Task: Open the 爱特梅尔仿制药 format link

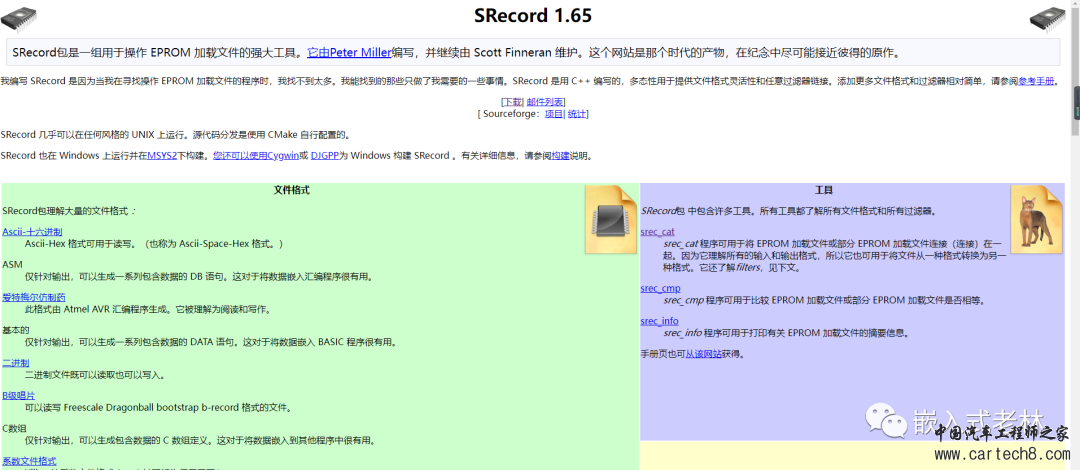Action: pos(34,297)
